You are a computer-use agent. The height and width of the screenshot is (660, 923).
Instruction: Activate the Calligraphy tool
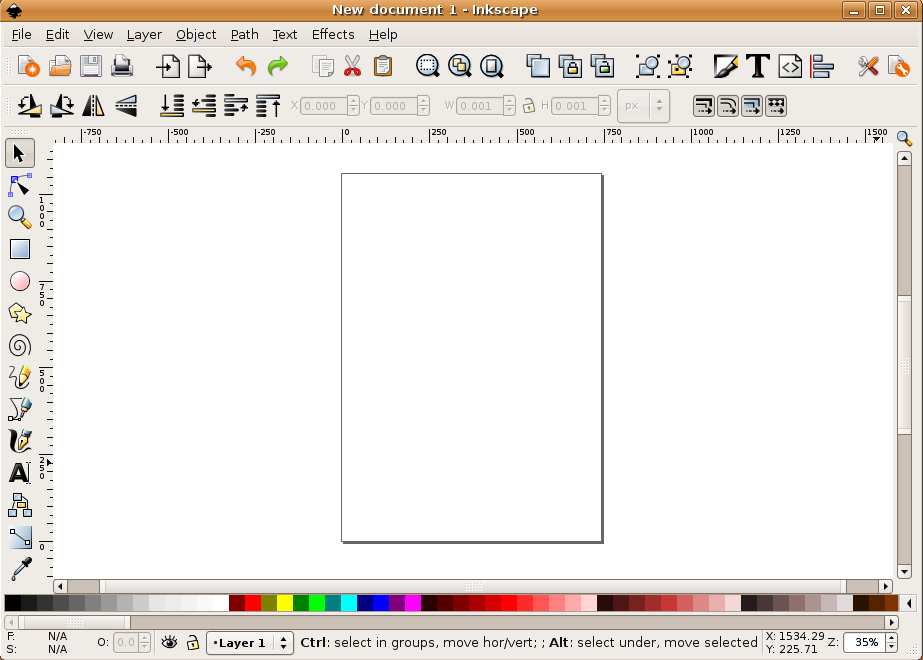tap(20, 441)
